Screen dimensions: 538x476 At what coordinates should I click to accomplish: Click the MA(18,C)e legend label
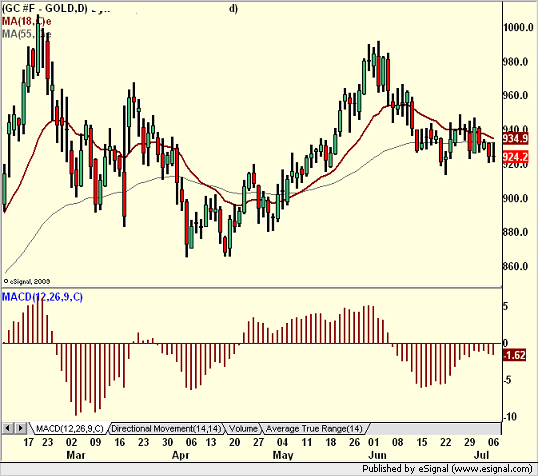(x=26, y=21)
